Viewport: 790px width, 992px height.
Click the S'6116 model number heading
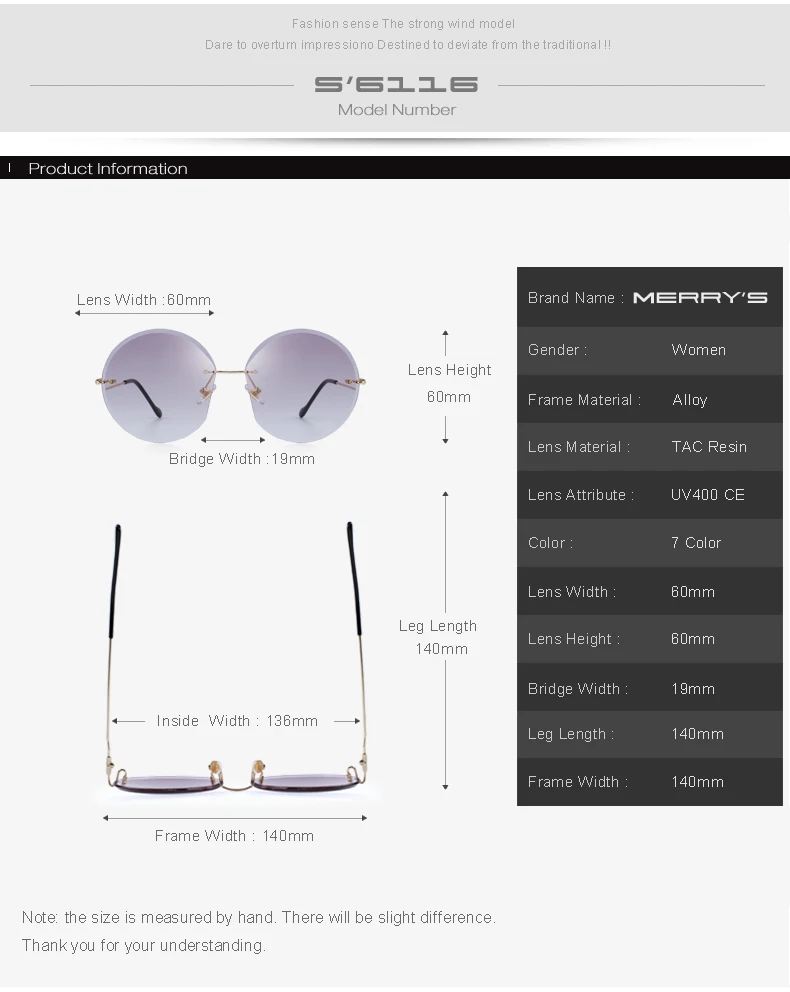pos(396,84)
